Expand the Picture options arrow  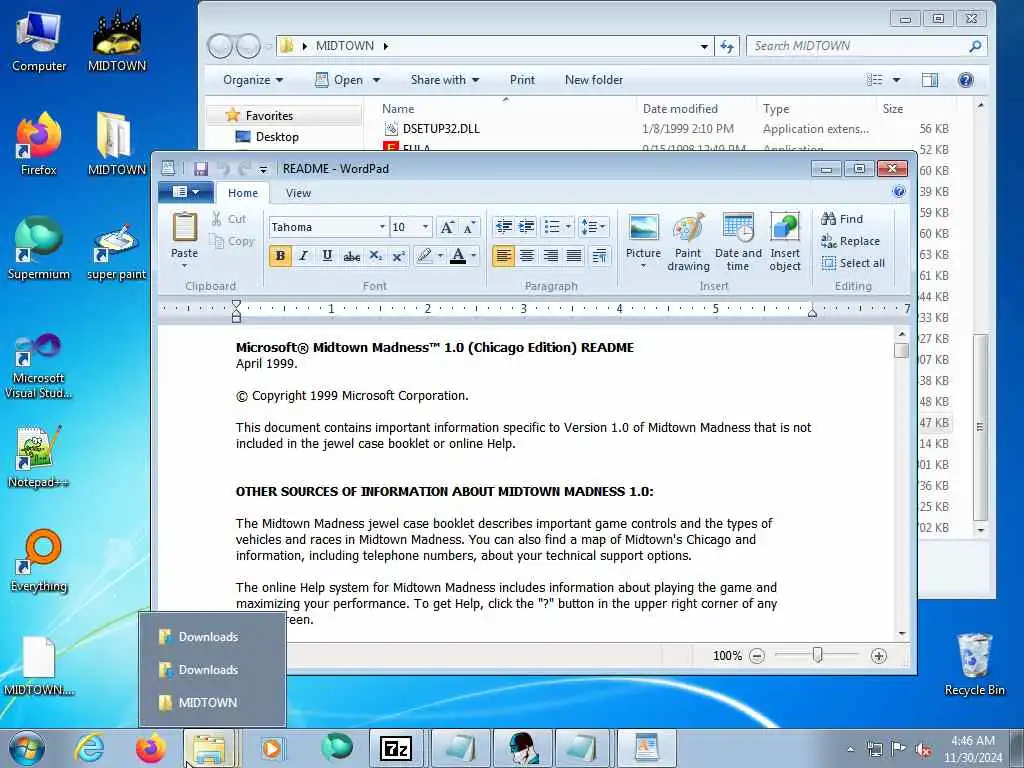coord(643,266)
